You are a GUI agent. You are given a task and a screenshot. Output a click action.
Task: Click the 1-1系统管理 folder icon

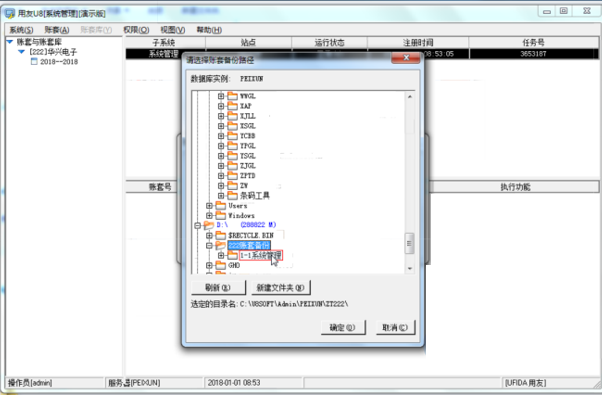[x=232, y=255]
